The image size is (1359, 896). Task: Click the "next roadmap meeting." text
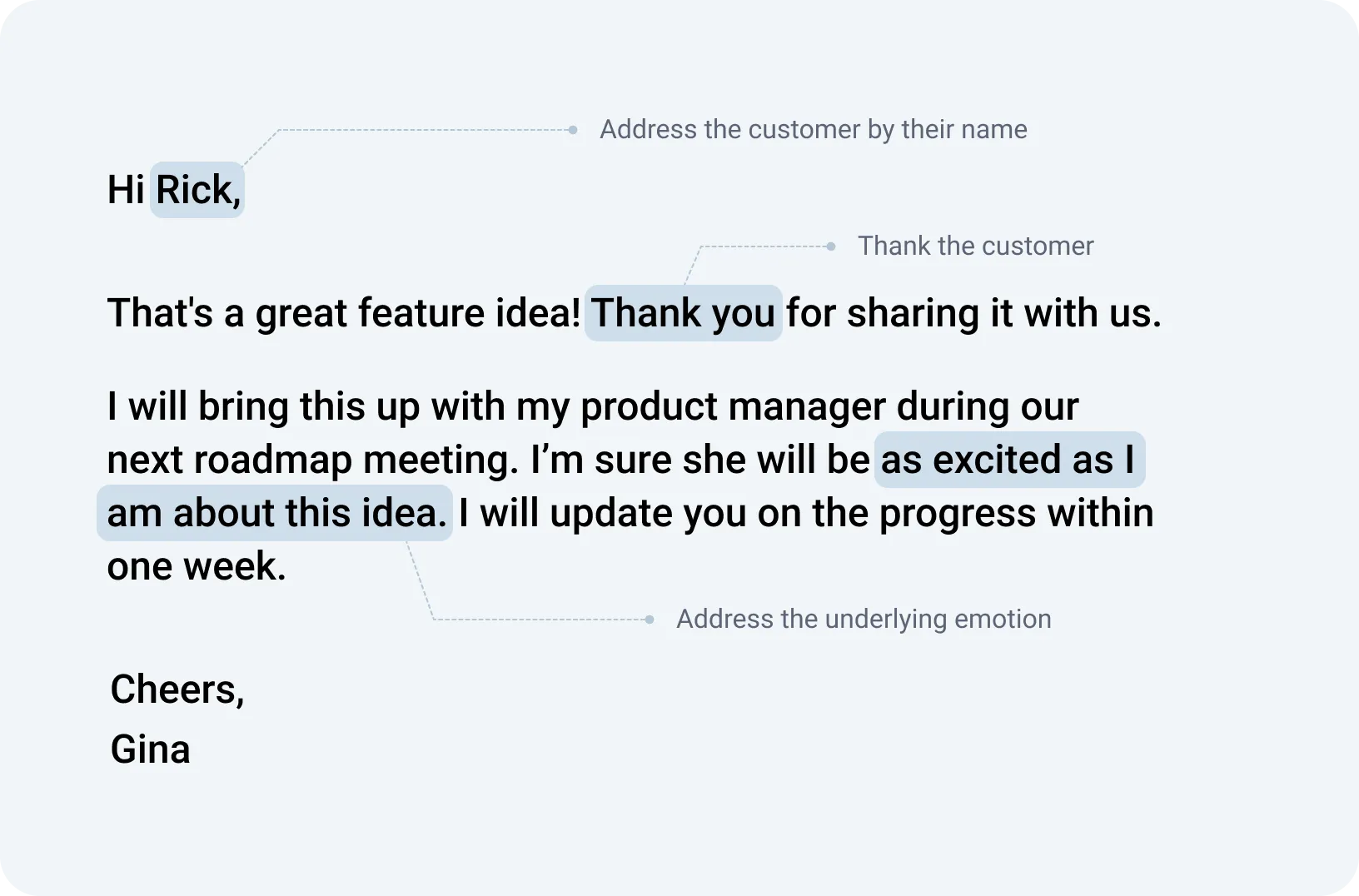click(x=313, y=460)
